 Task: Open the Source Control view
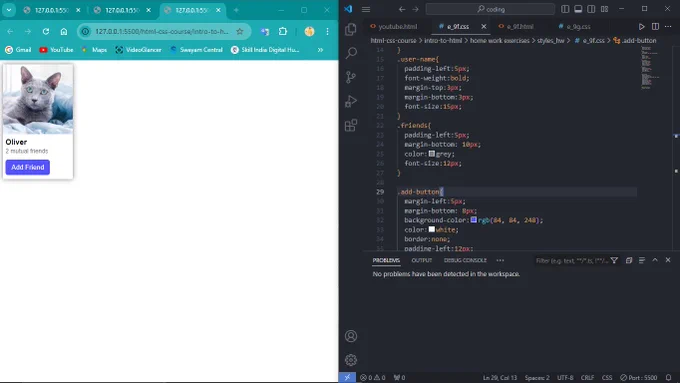pyautogui.click(x=351, y=77)
